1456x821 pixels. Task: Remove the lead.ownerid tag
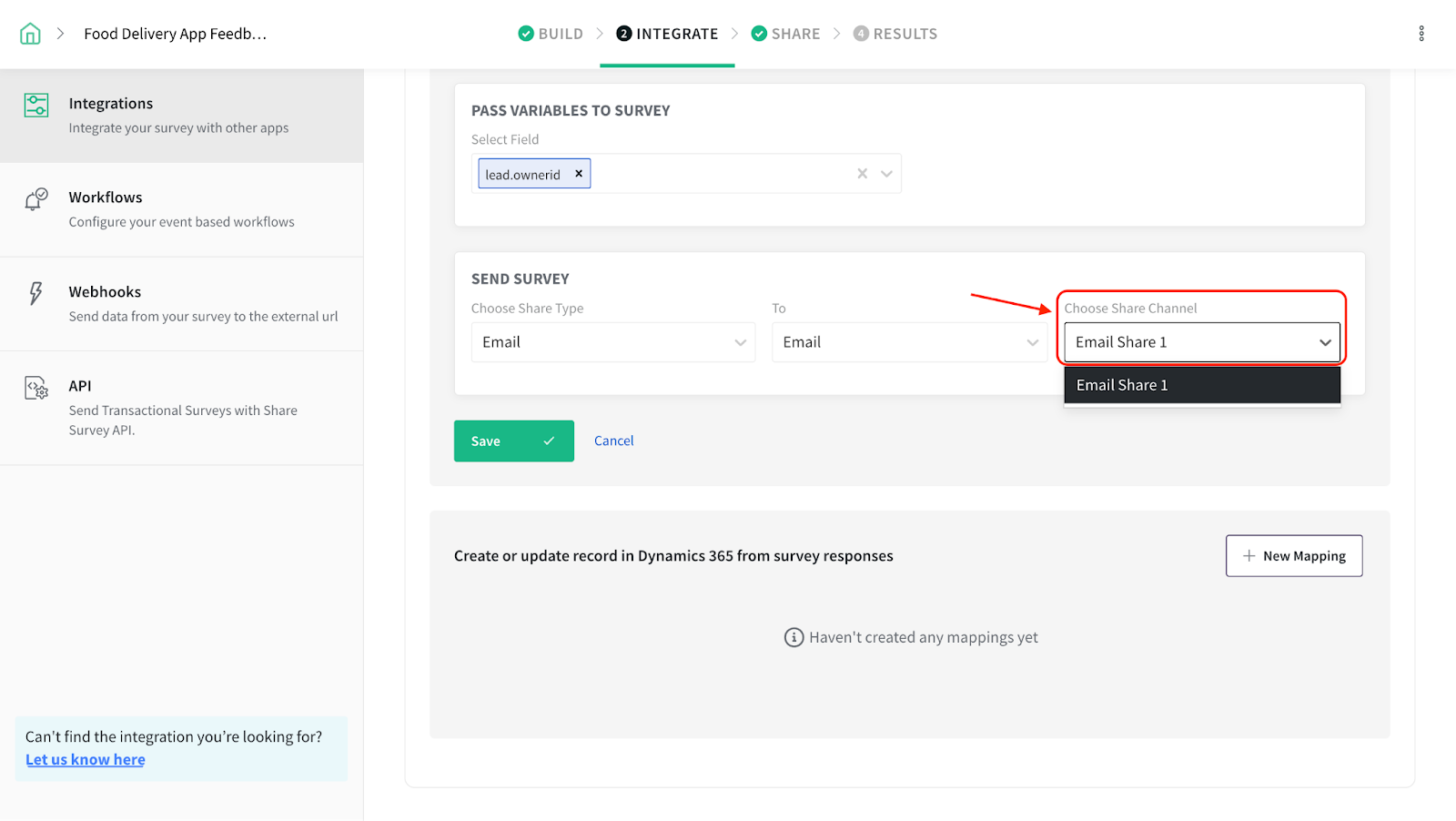[x=579, y=173]
